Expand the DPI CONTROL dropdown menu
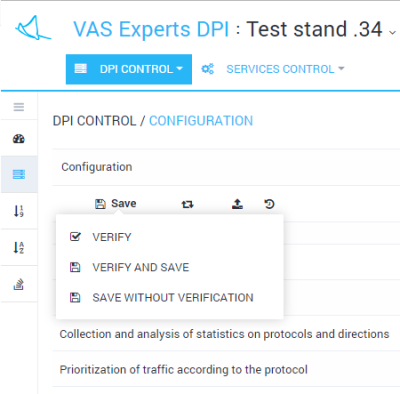This screenshot has height=394, width=400. point(129,69)
